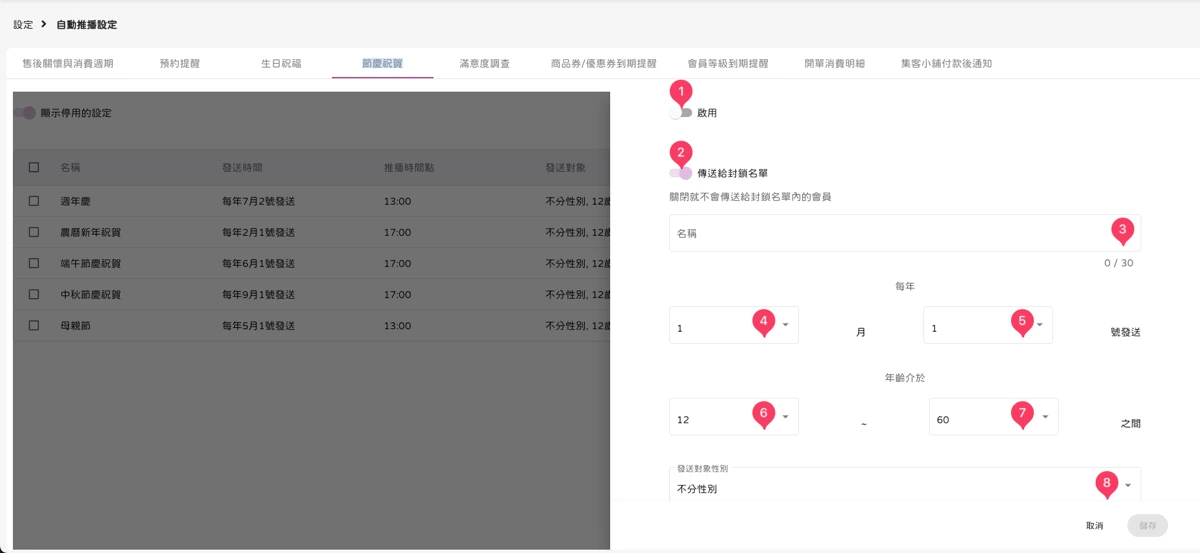The image size is (1200, 553).
Task: Click the 推播時間點 column header
Action: coord(409,168)
